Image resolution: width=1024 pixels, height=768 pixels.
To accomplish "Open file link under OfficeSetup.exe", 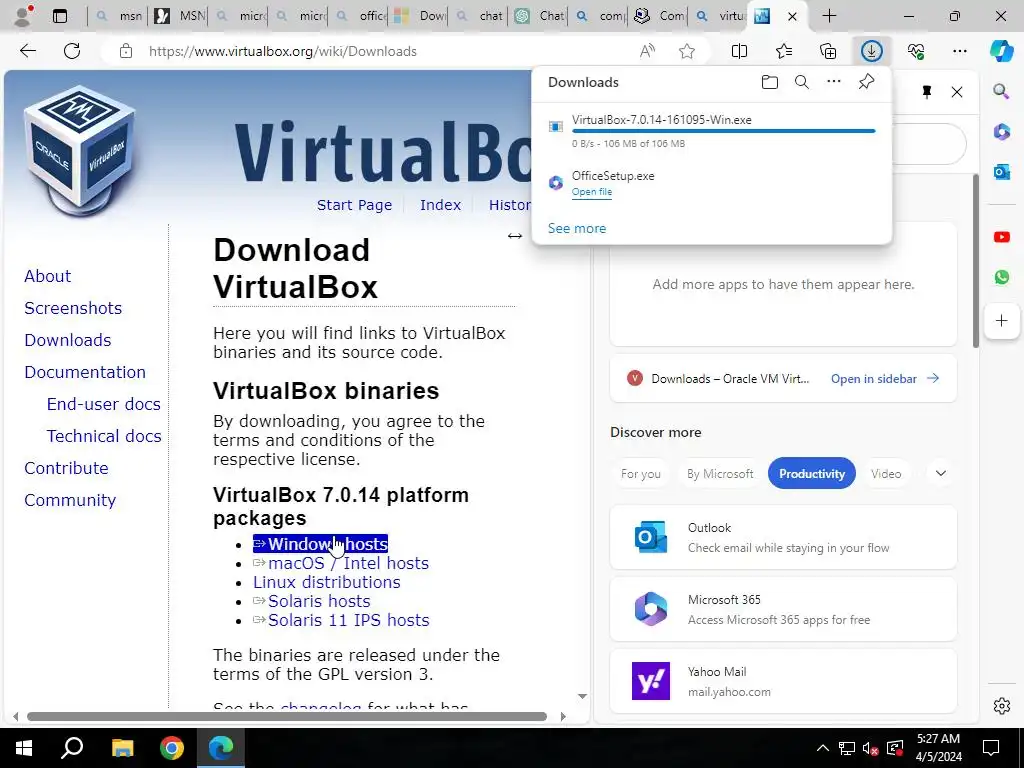I will click(592, 192).
